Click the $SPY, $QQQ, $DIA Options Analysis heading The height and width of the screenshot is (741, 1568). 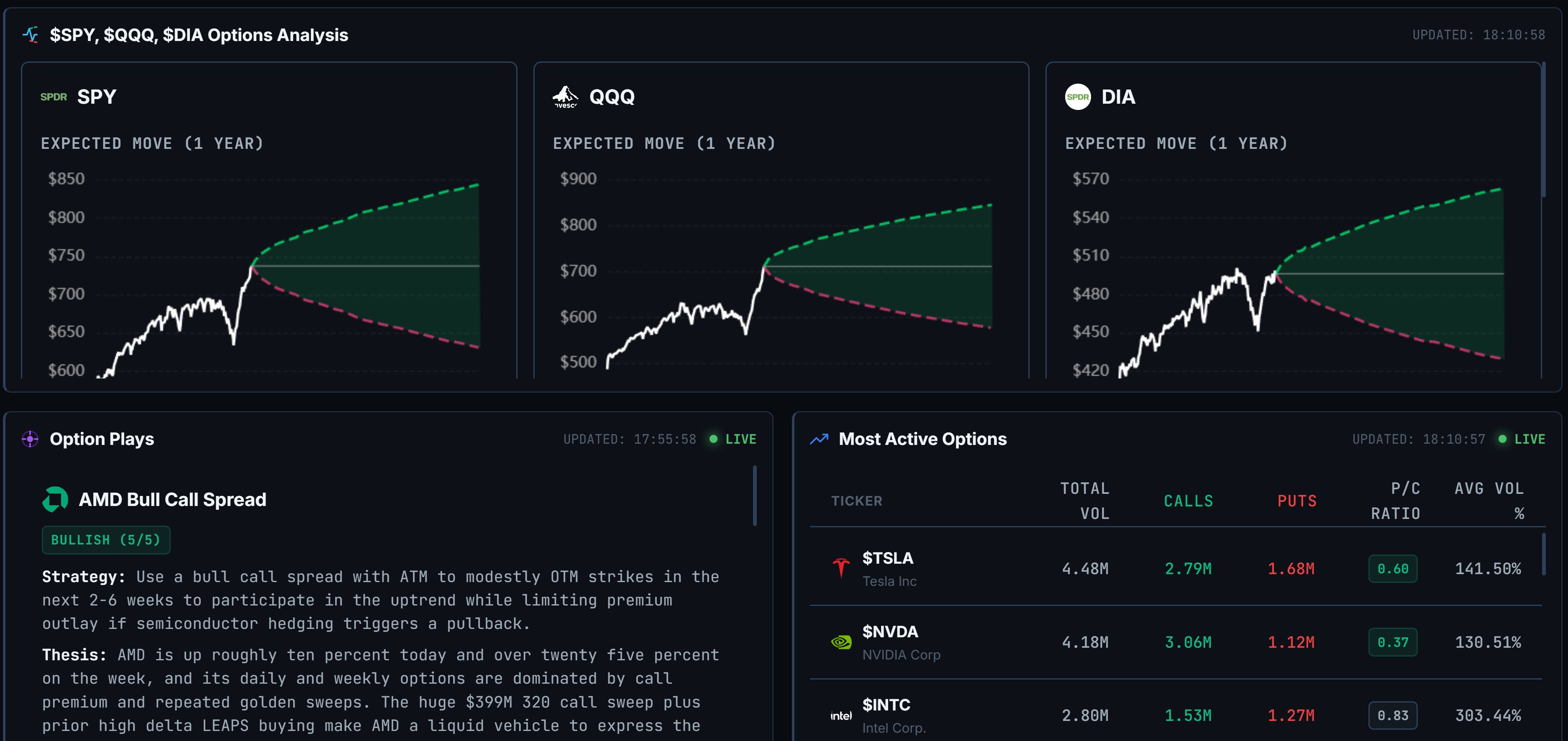click(x=199, y=35)
